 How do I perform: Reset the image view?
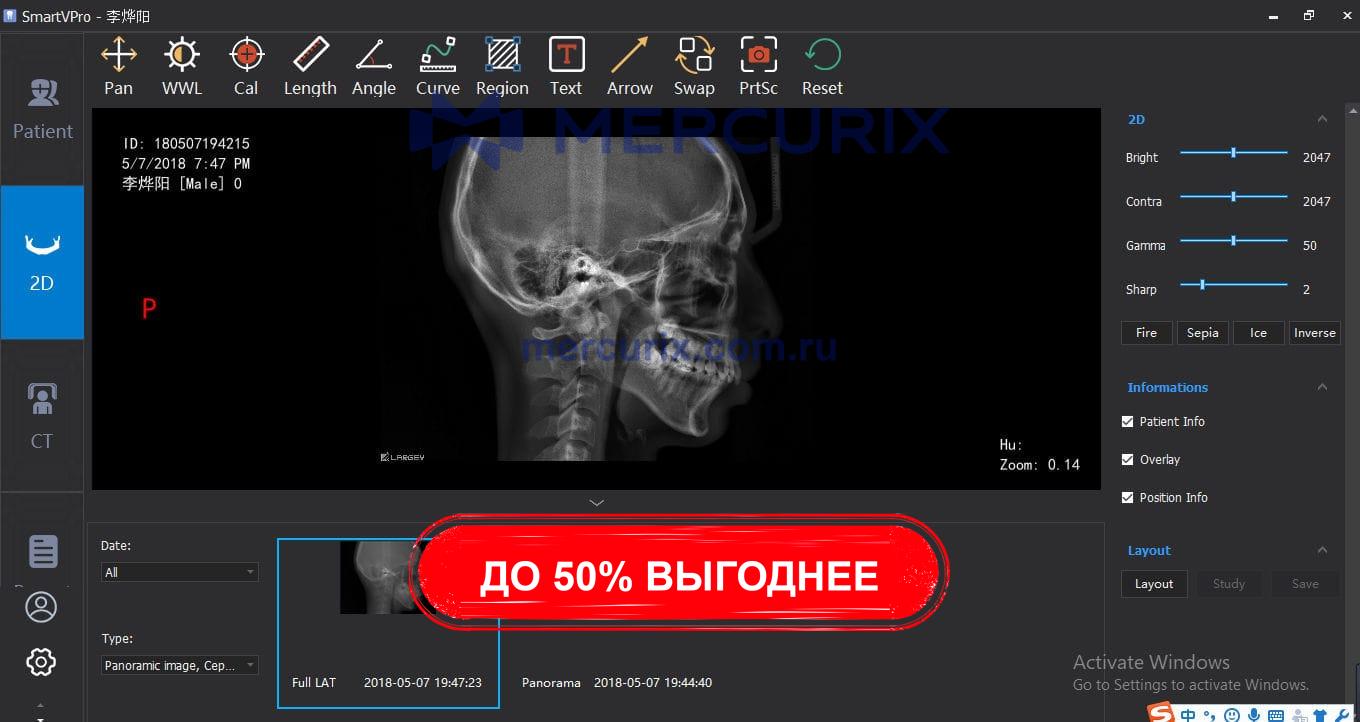click(x=822, y=67)
